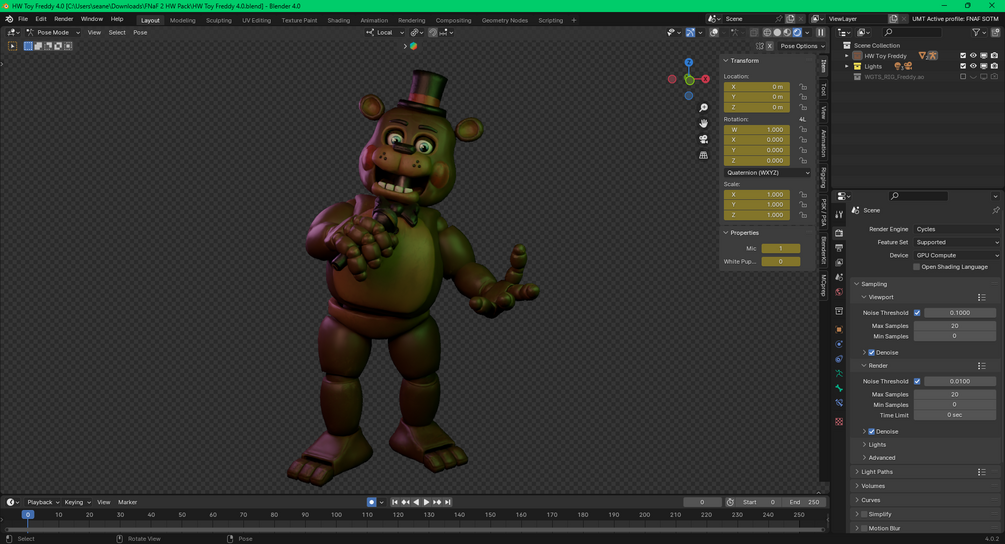Viewport: 1005px width, 544px height.
Task: Play the animation forward
Action: tap(426, 502)
